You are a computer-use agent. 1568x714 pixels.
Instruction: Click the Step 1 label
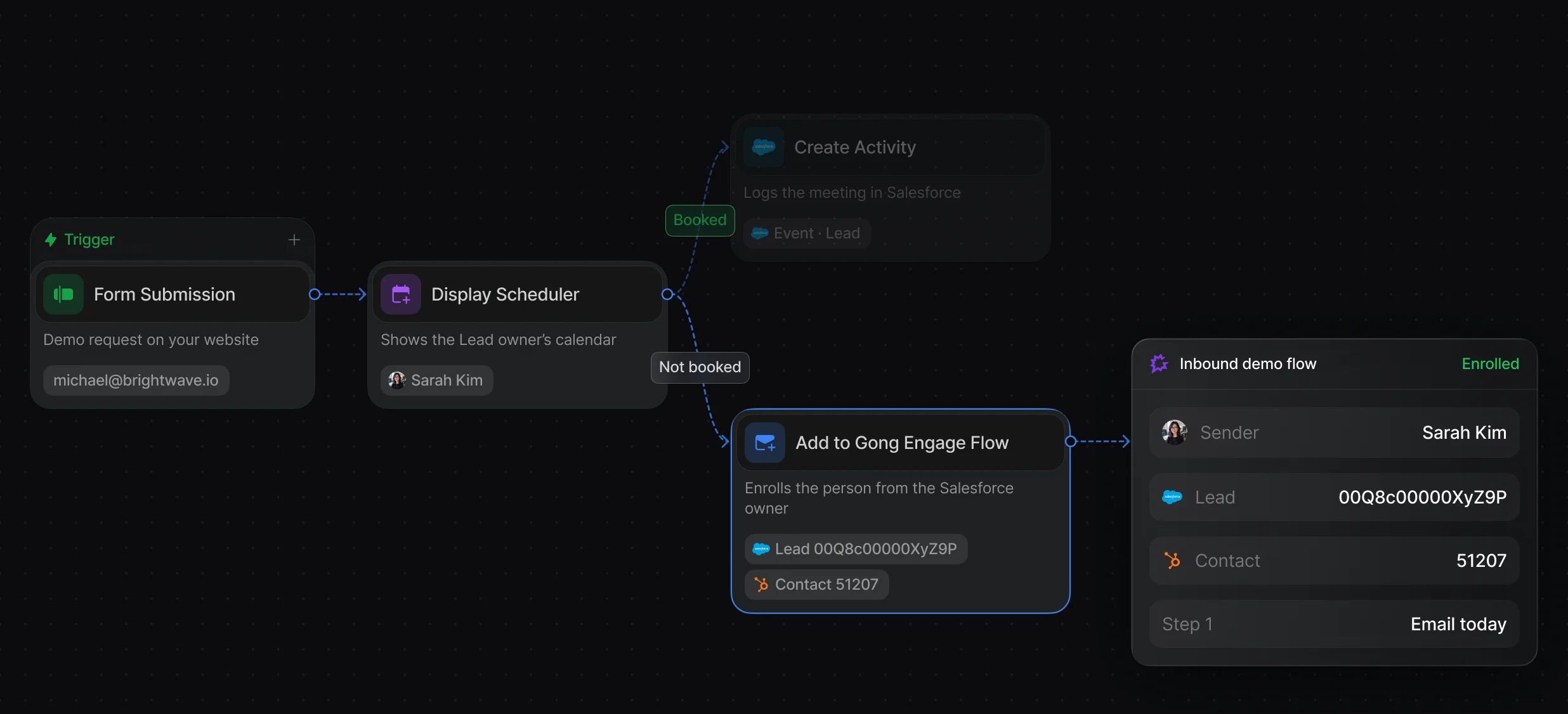1187,624
